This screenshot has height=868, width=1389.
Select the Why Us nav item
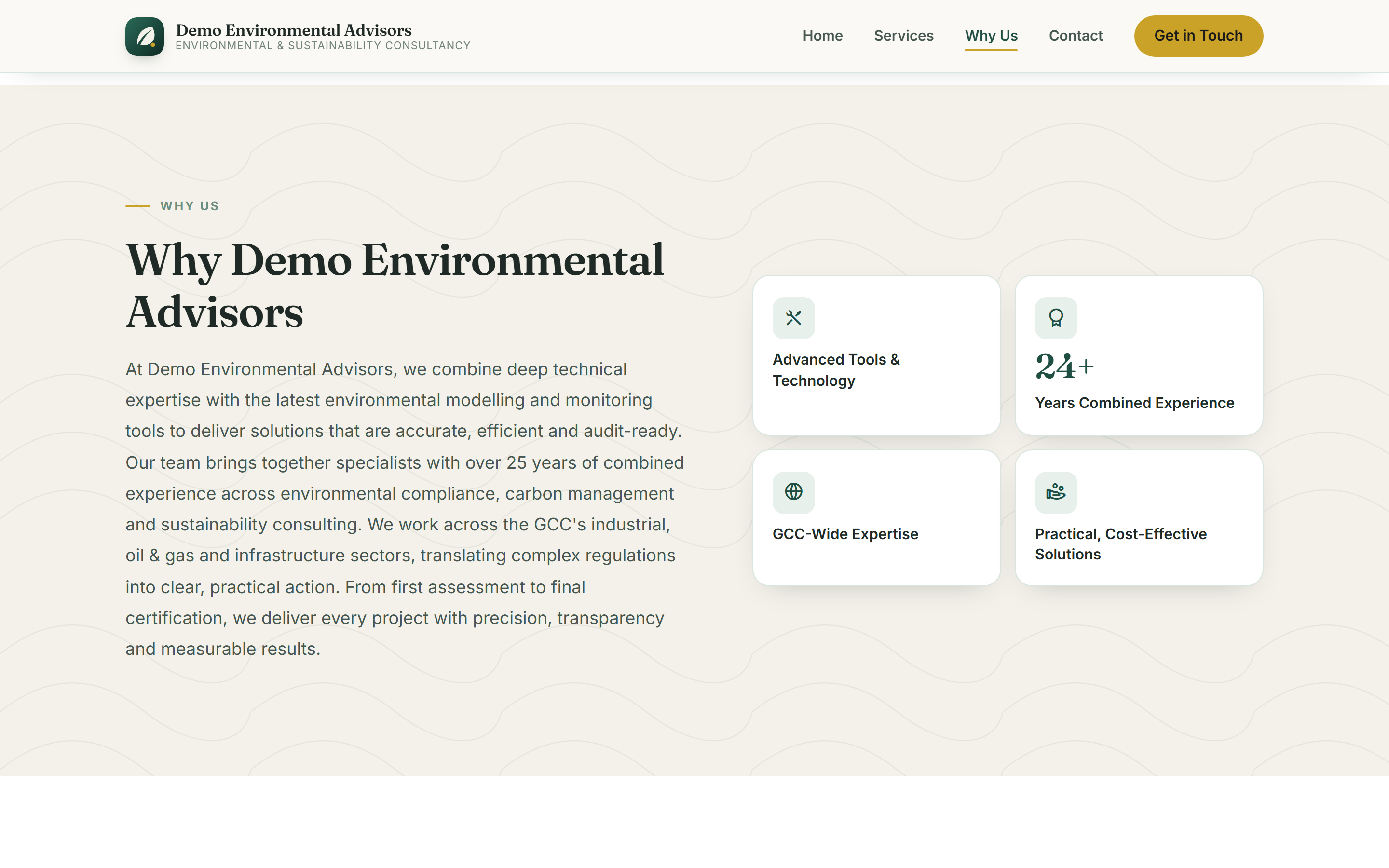[x=991, y=36]
